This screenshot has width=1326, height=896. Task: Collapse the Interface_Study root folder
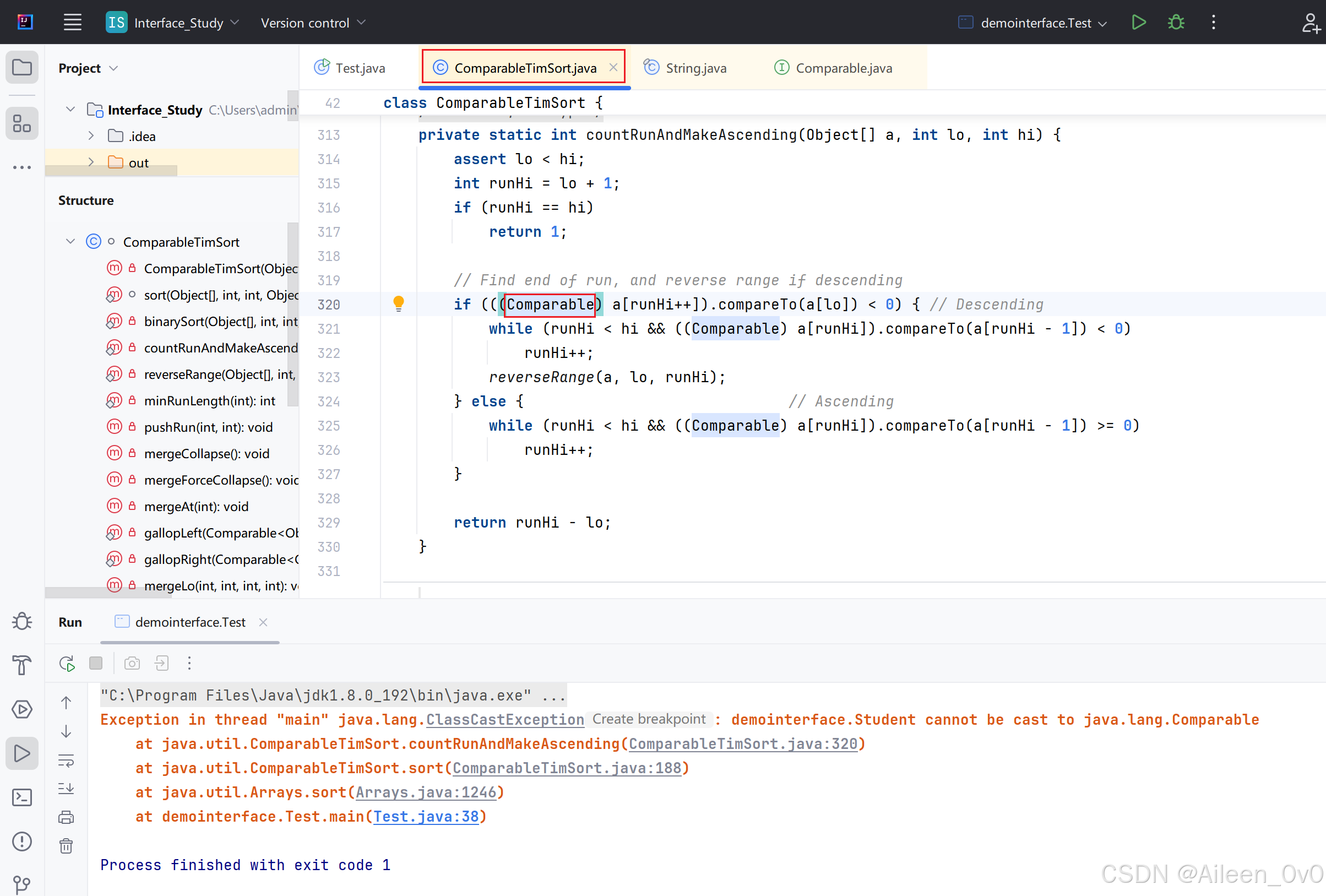coord(70,109)
